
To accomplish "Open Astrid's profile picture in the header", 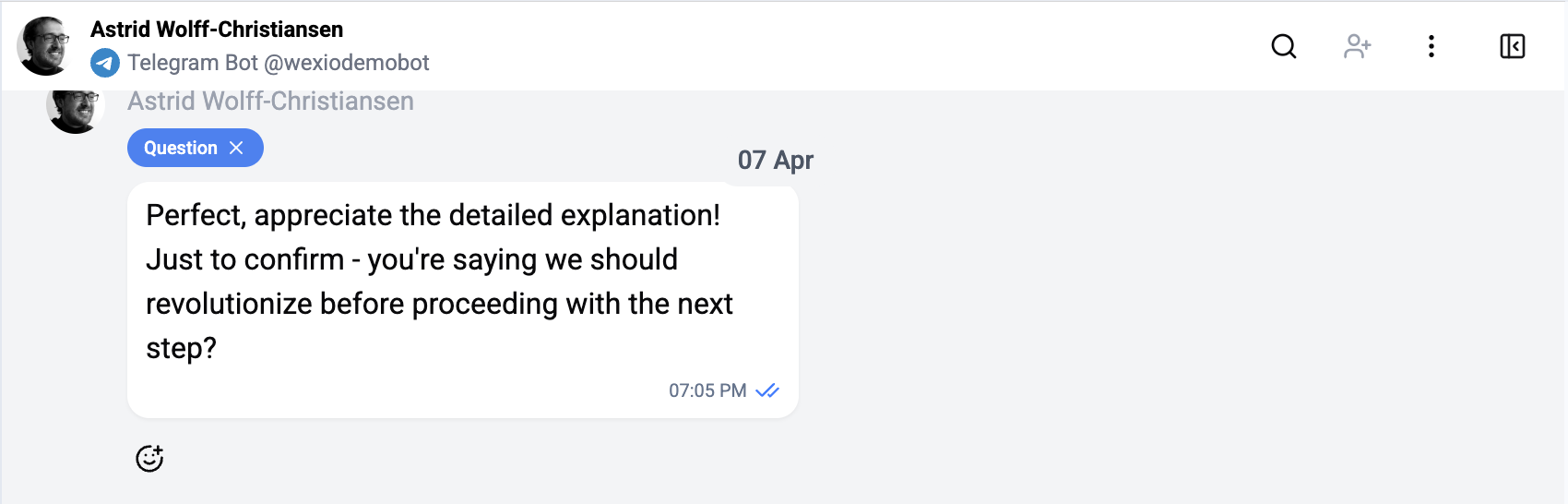I will [x=44, y=46].
